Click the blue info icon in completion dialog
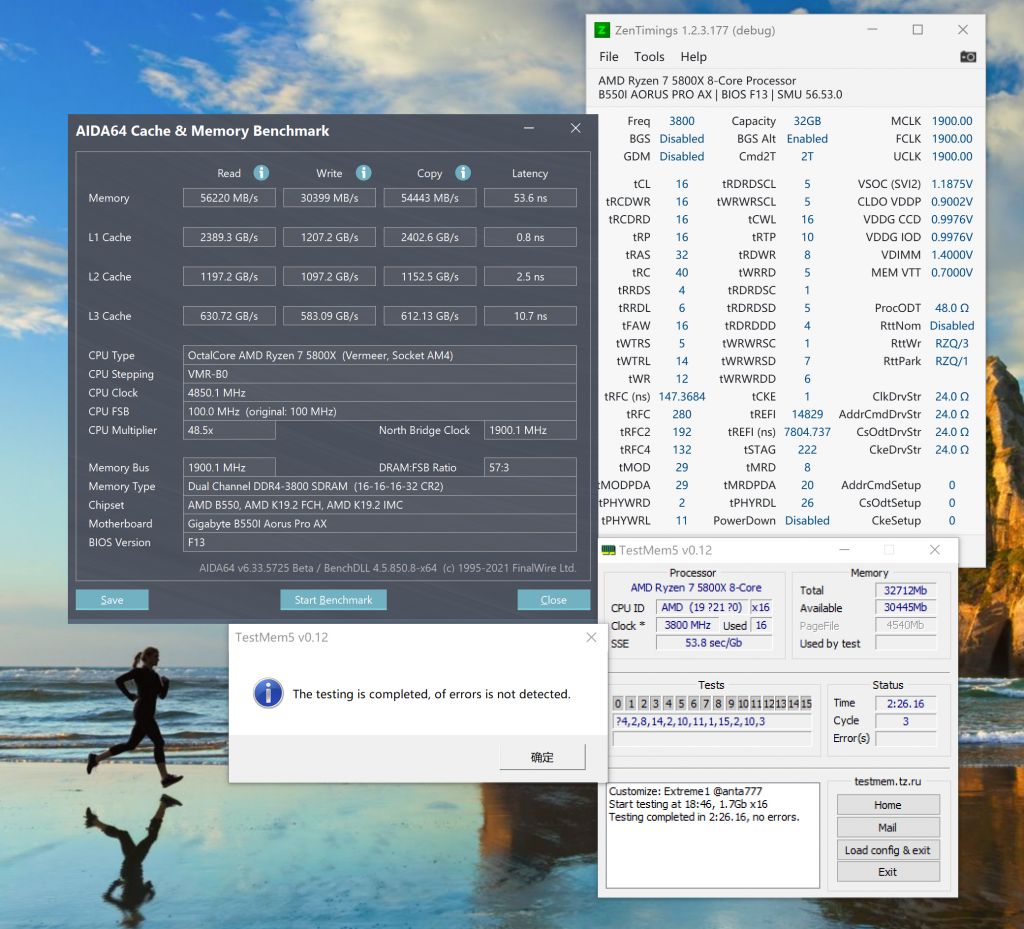 point(268,693)
